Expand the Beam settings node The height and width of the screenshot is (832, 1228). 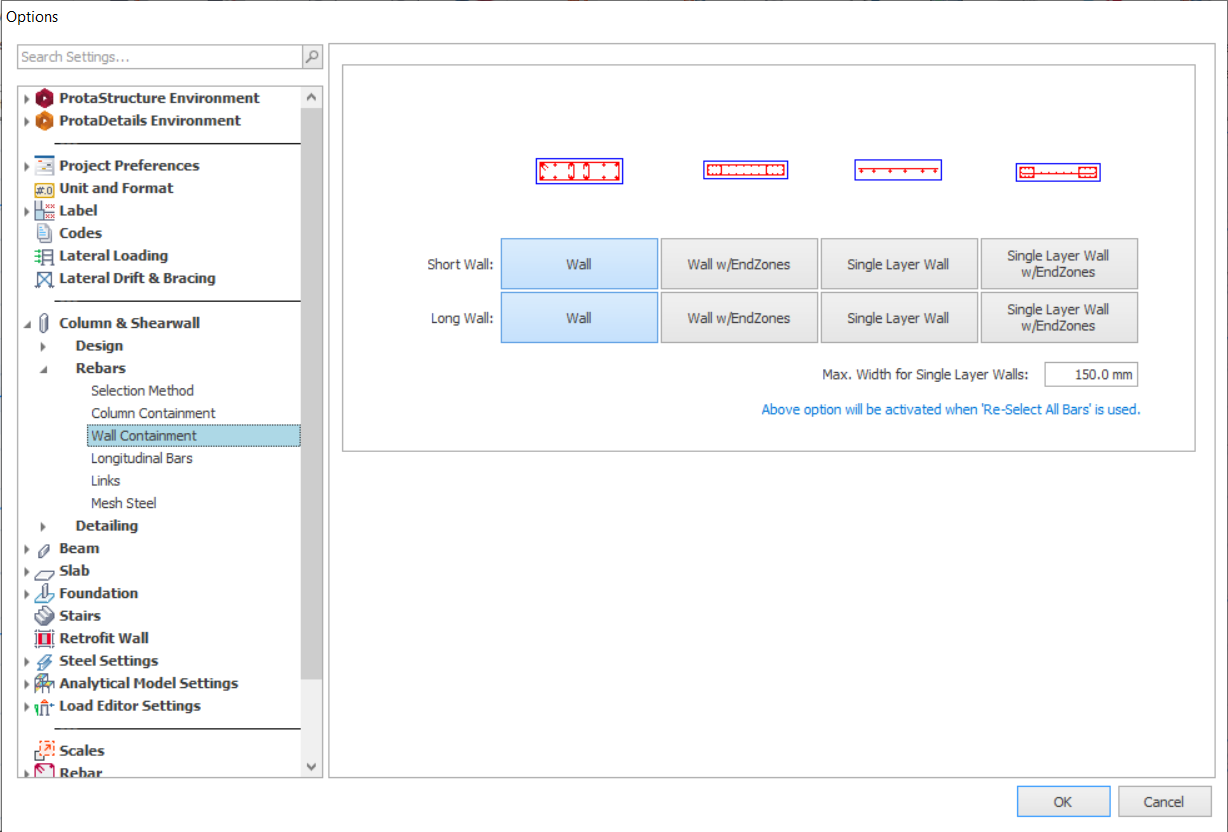pos(27,549)
